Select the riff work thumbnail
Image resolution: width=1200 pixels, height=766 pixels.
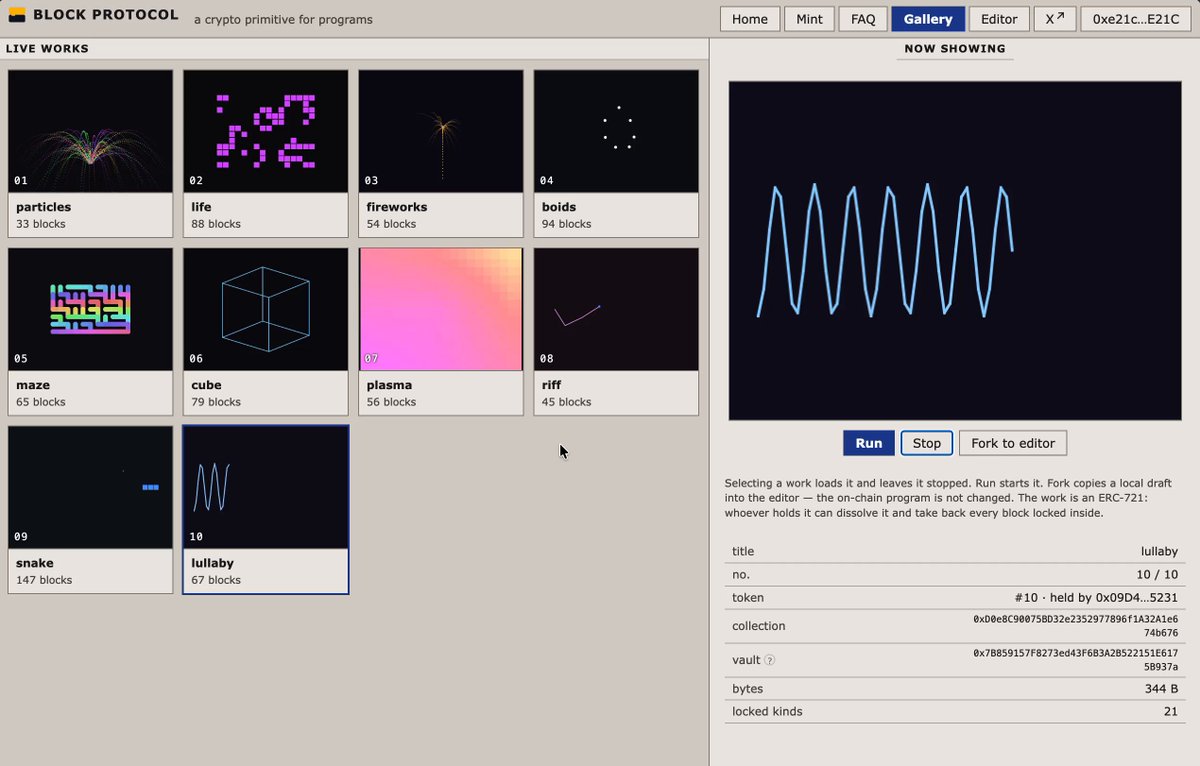616,309
